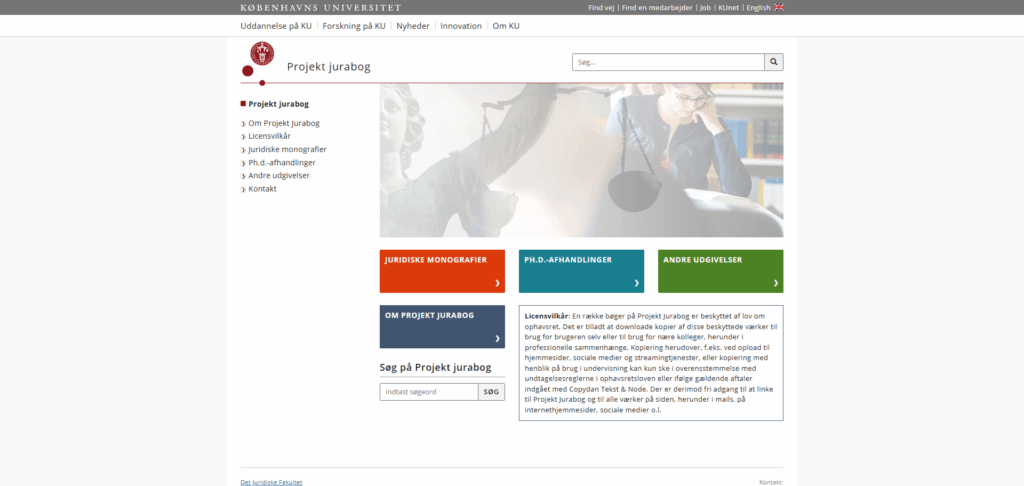Click the Find en medarbejder link
This screenshot has width=1024, height=486.
(x=656, y=7)
